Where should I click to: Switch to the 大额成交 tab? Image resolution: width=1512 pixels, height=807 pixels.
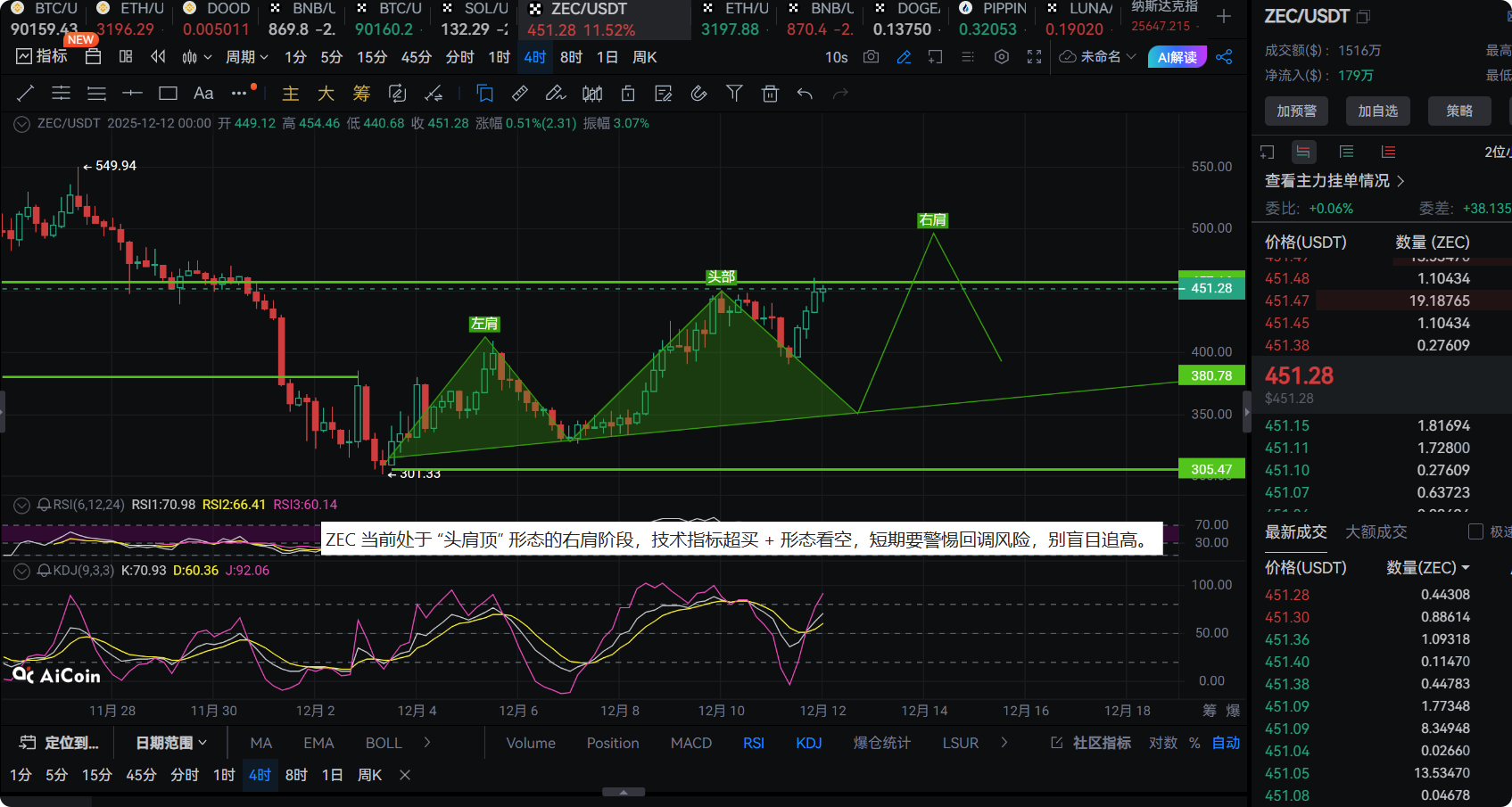pos(1376,531)
